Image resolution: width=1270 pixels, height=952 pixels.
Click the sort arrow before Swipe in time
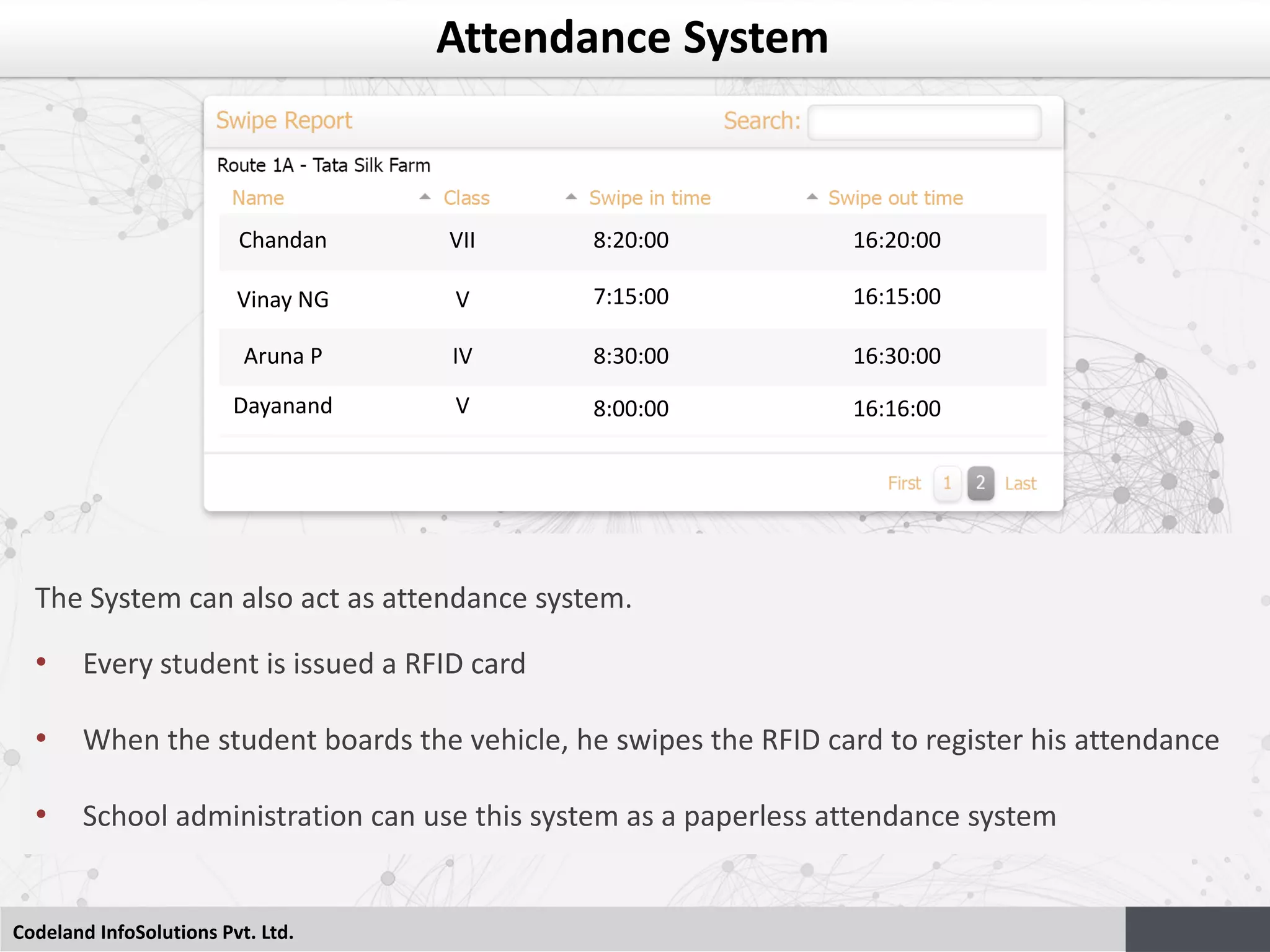tap(571, 197)
